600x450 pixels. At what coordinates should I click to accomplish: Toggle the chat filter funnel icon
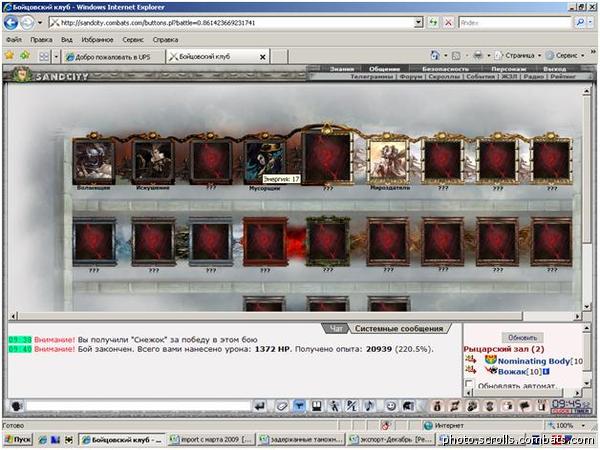tap(299, 406)
